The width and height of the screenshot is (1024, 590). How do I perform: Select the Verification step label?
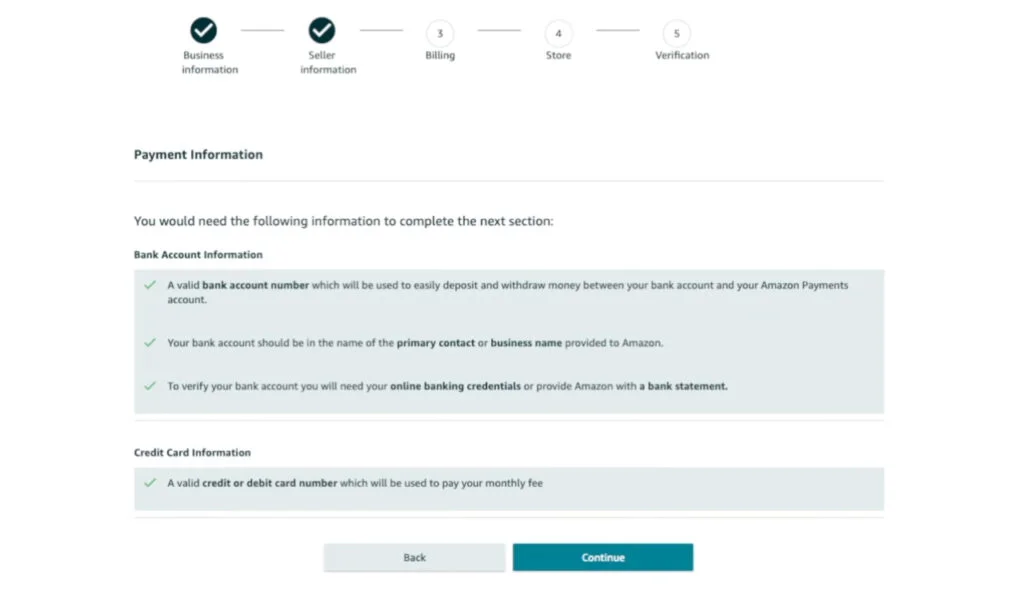(681, 55)
